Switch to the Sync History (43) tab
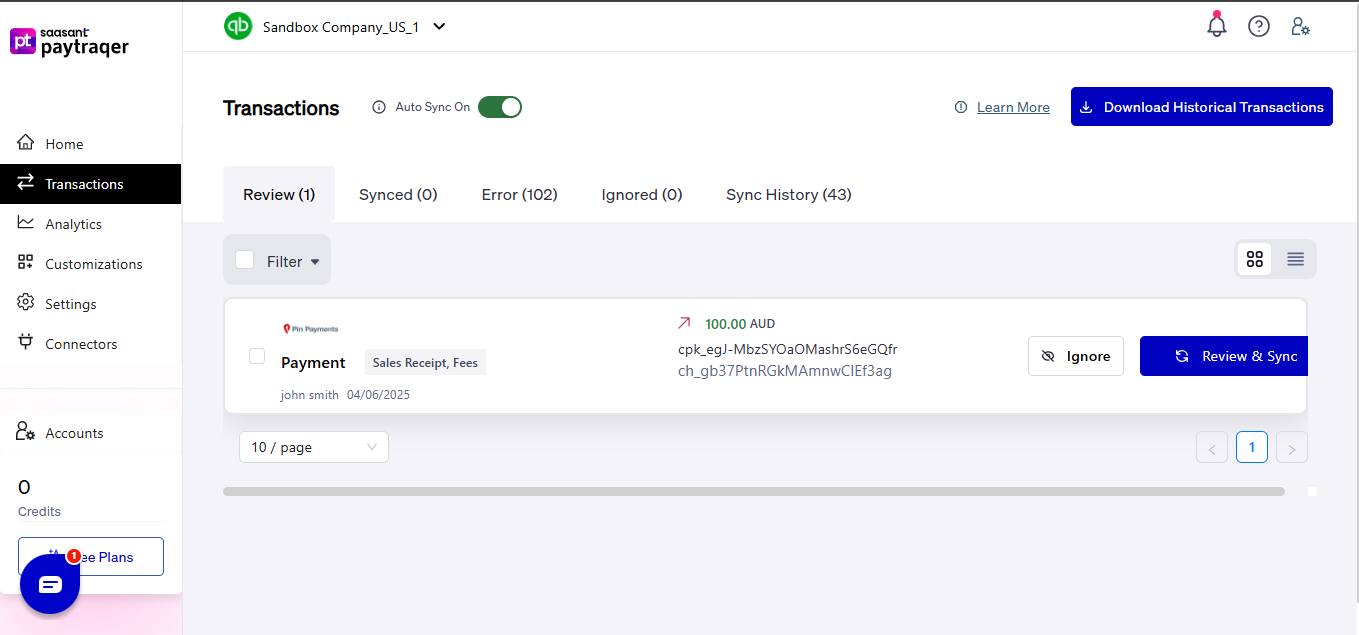The width and height of the screenshot is (1359, 635). pyautogui.click(x=789, y=194)
